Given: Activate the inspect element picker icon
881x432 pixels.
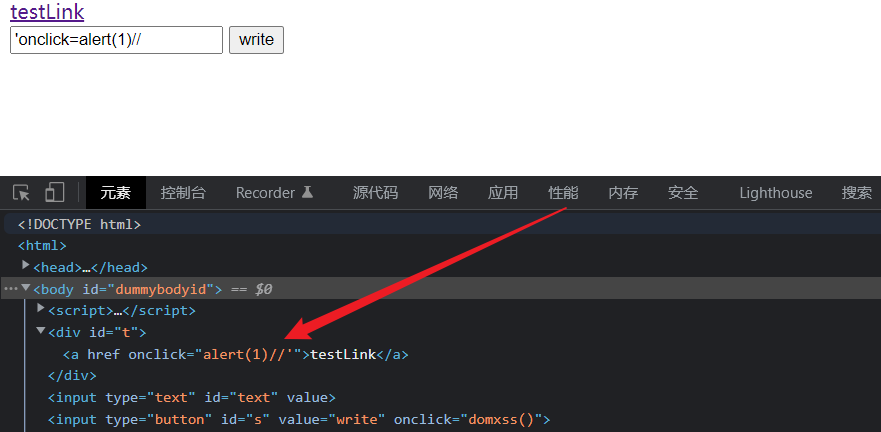Looking at the screenshot, I should point(22,193).
